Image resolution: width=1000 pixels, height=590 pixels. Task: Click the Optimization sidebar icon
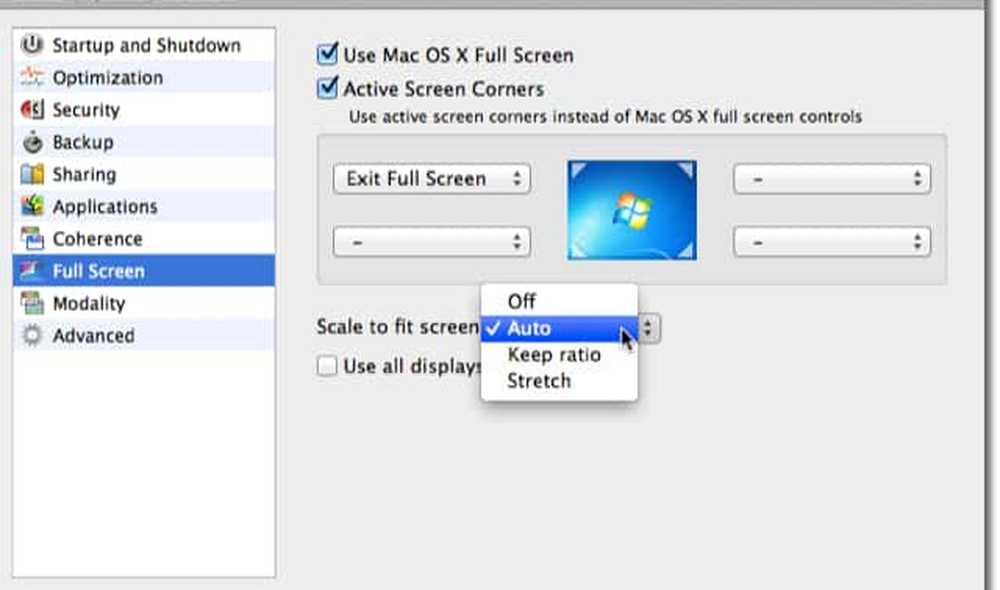pyautogui.click(x=33, y=77)
